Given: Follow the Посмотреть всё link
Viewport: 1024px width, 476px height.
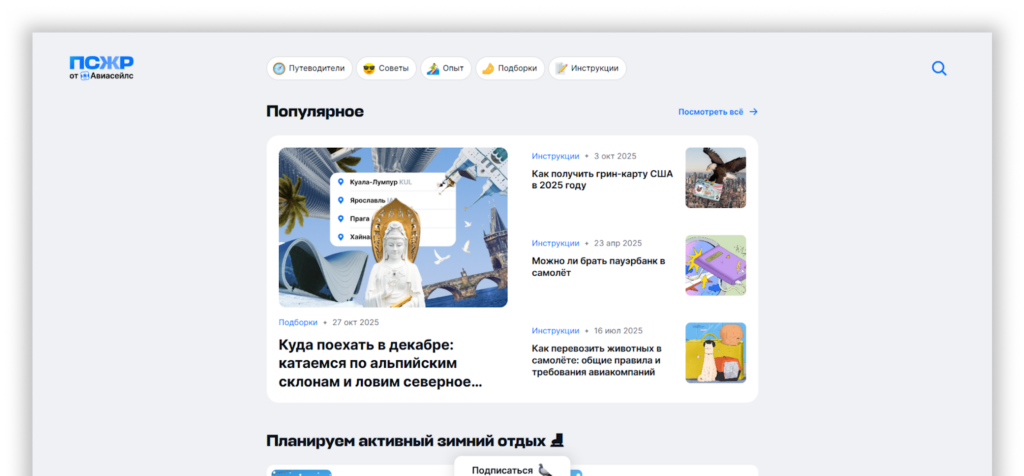Looking at the screenshot, I should pyautogui.click(x=718, y=112).
